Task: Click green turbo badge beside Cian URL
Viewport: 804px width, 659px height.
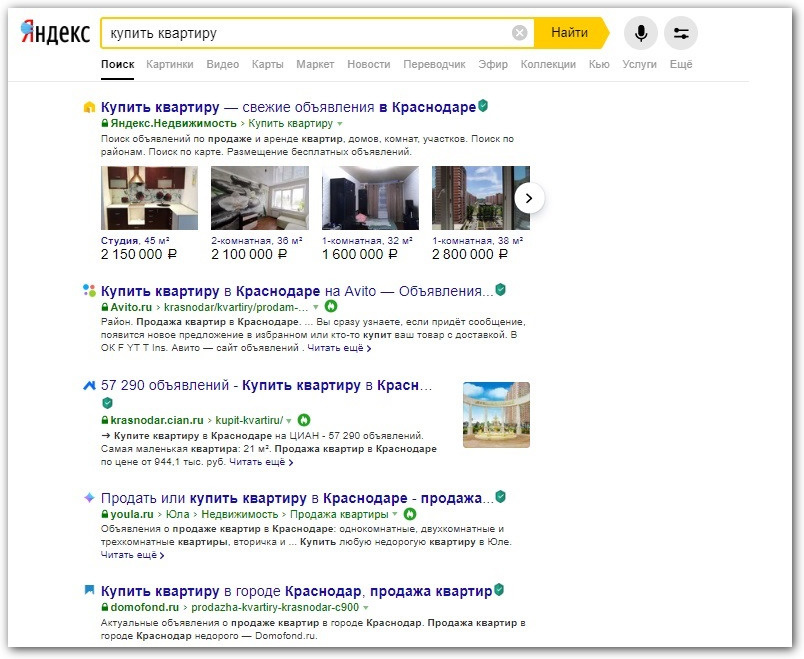Action: coord(304,420)
